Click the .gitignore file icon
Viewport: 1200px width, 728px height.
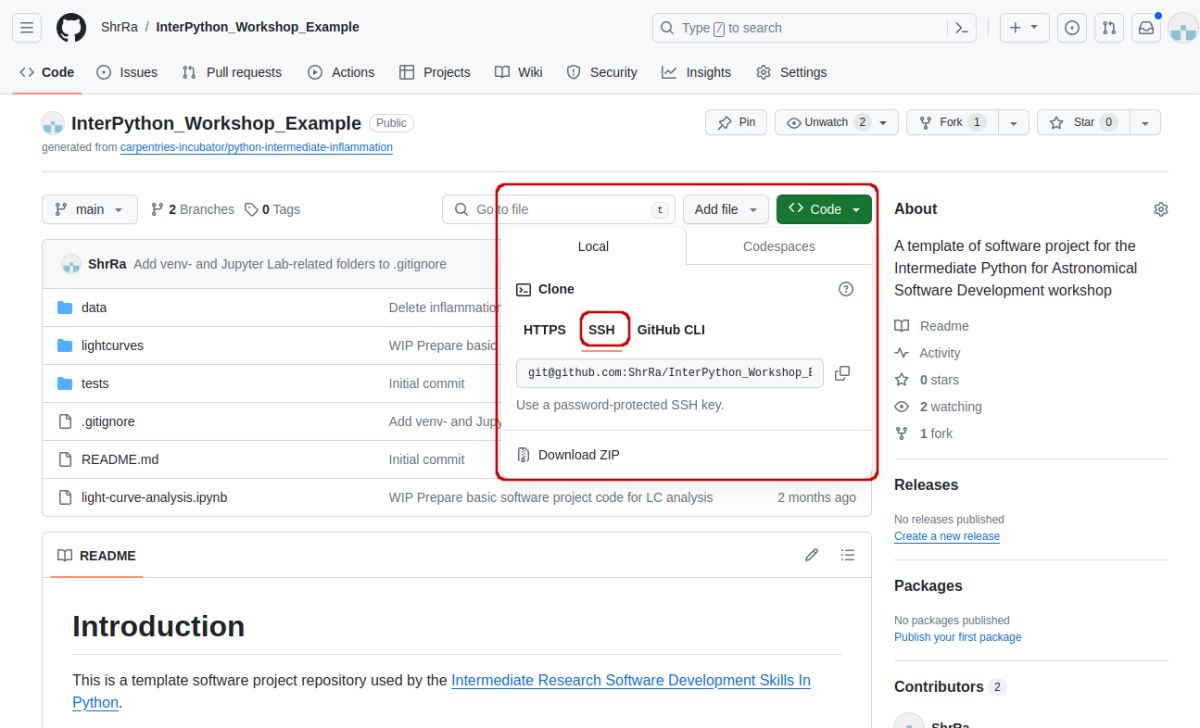65,421
